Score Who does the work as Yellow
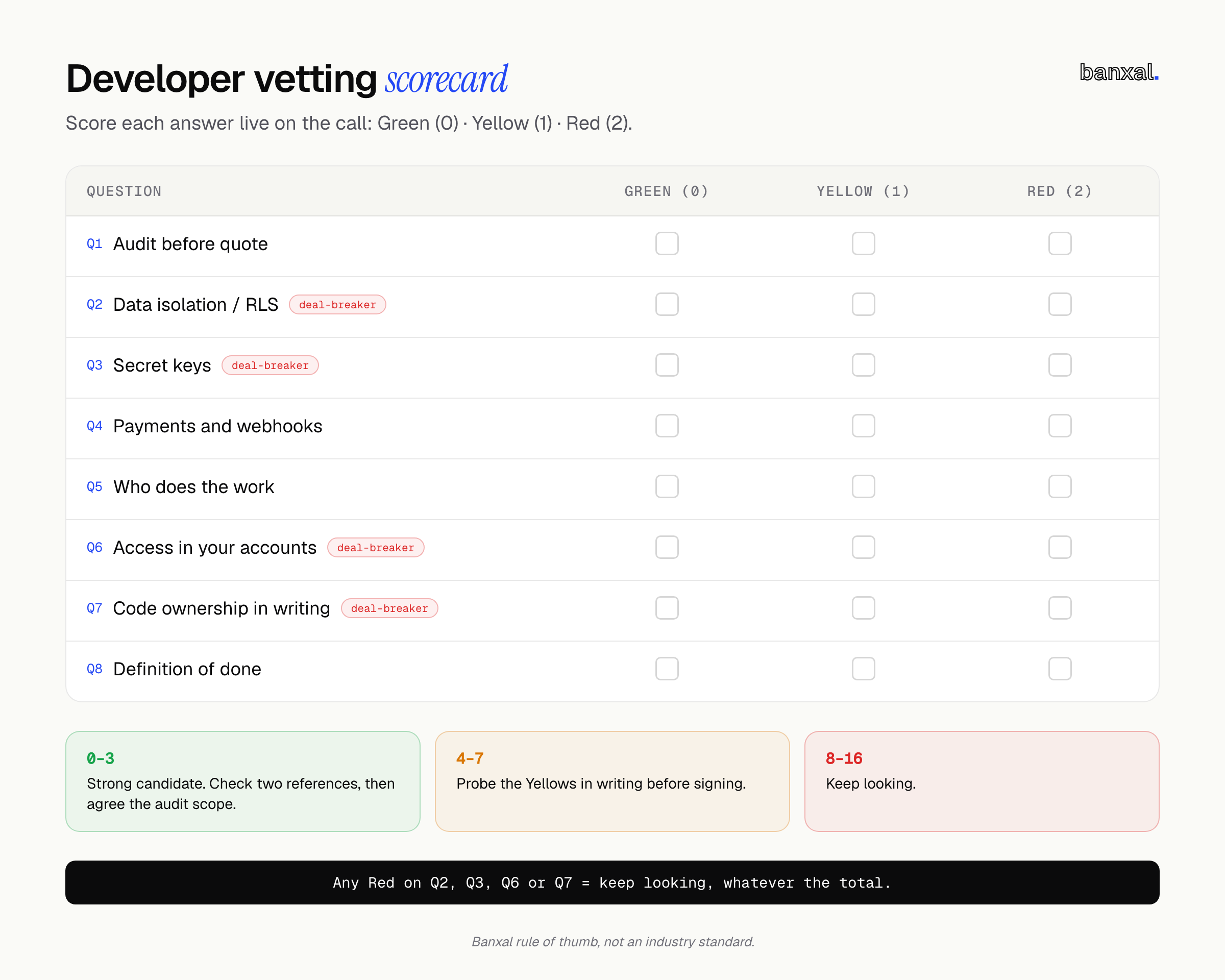 (x=863, y=487)
